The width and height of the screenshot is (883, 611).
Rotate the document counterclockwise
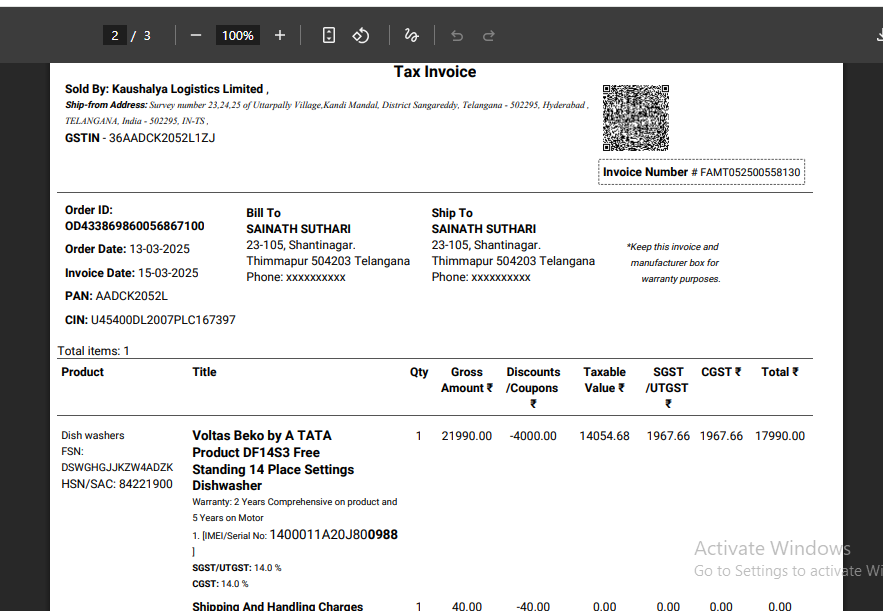click(361, 35)
